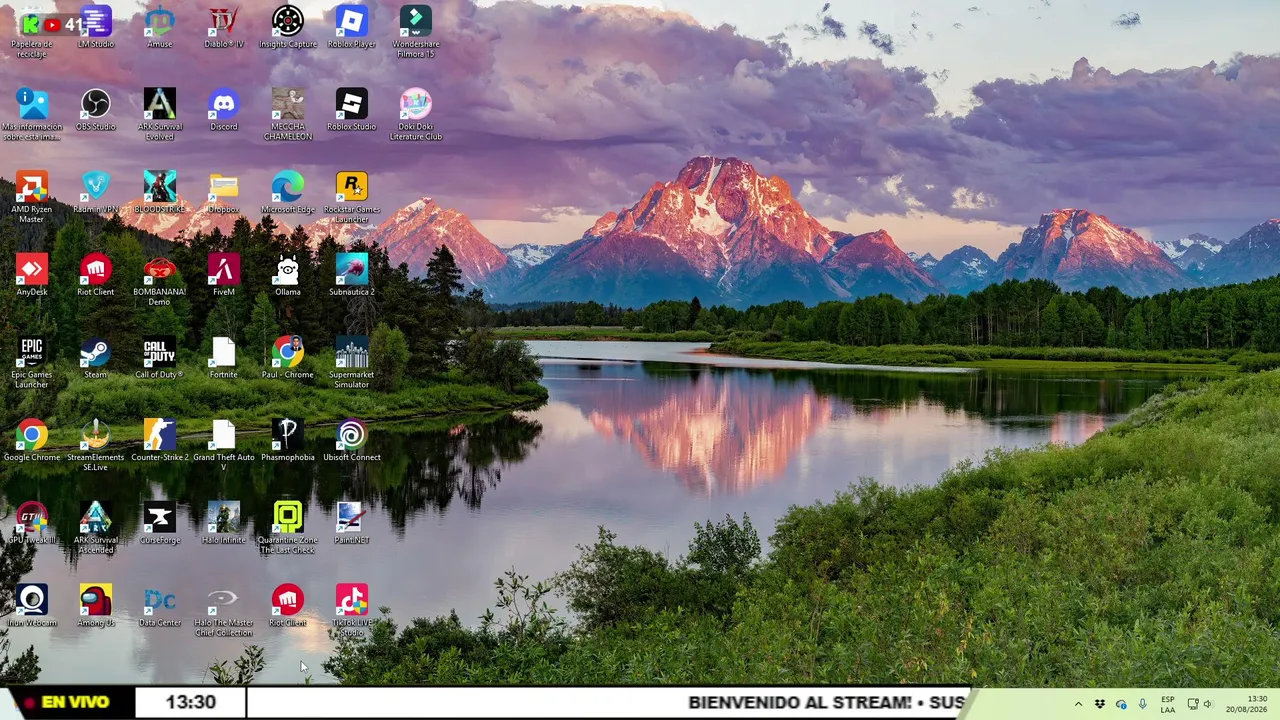Open the Dropbox folder shortcut on desktop
Screen dimensions: 1280x720
(x=224, y=192)
